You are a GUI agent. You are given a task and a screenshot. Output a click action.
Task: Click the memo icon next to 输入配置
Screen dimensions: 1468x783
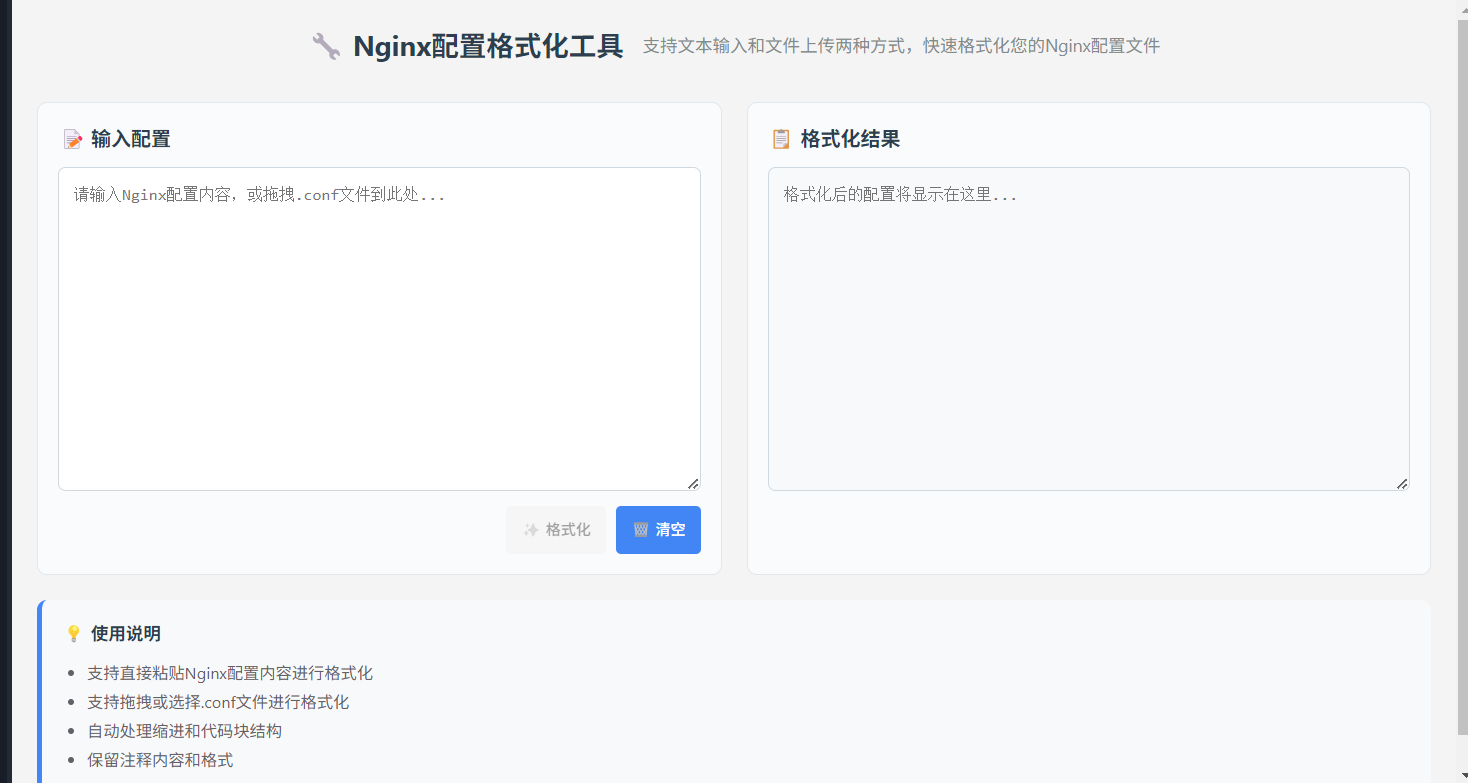73,139
